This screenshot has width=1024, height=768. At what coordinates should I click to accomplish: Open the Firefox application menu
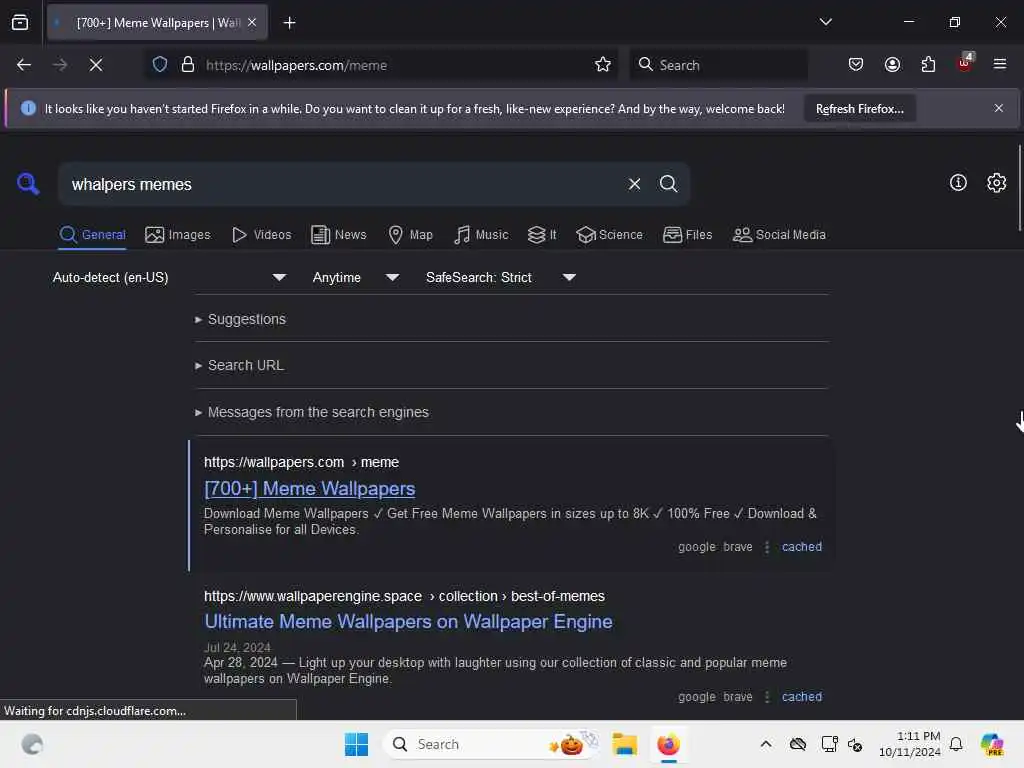pyautogui.click(x=1000, y=64)
